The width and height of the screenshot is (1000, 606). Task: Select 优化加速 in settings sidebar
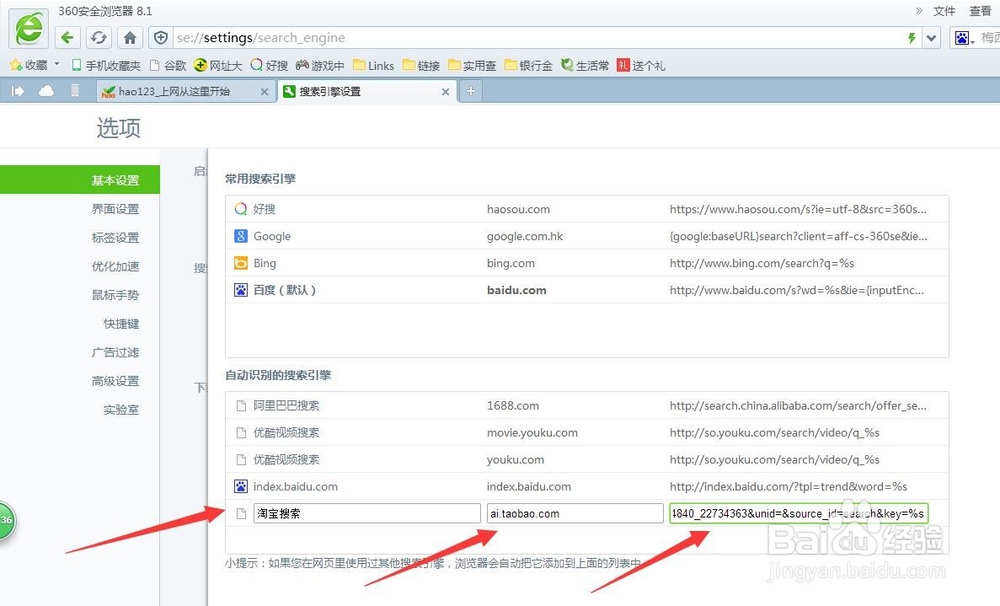pos(115,266)
